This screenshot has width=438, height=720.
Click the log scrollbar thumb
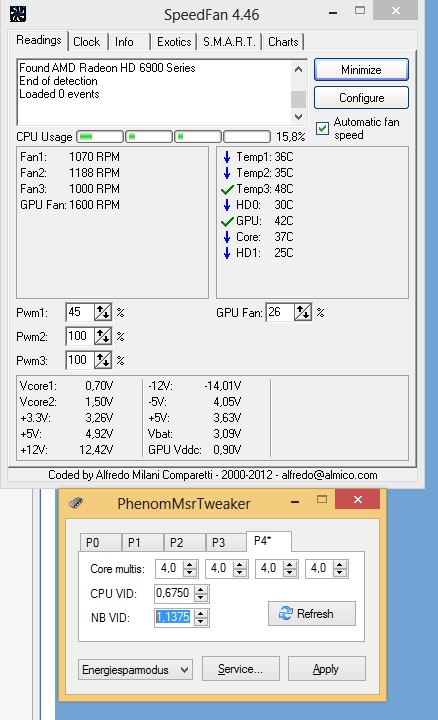tap(298, 99)
